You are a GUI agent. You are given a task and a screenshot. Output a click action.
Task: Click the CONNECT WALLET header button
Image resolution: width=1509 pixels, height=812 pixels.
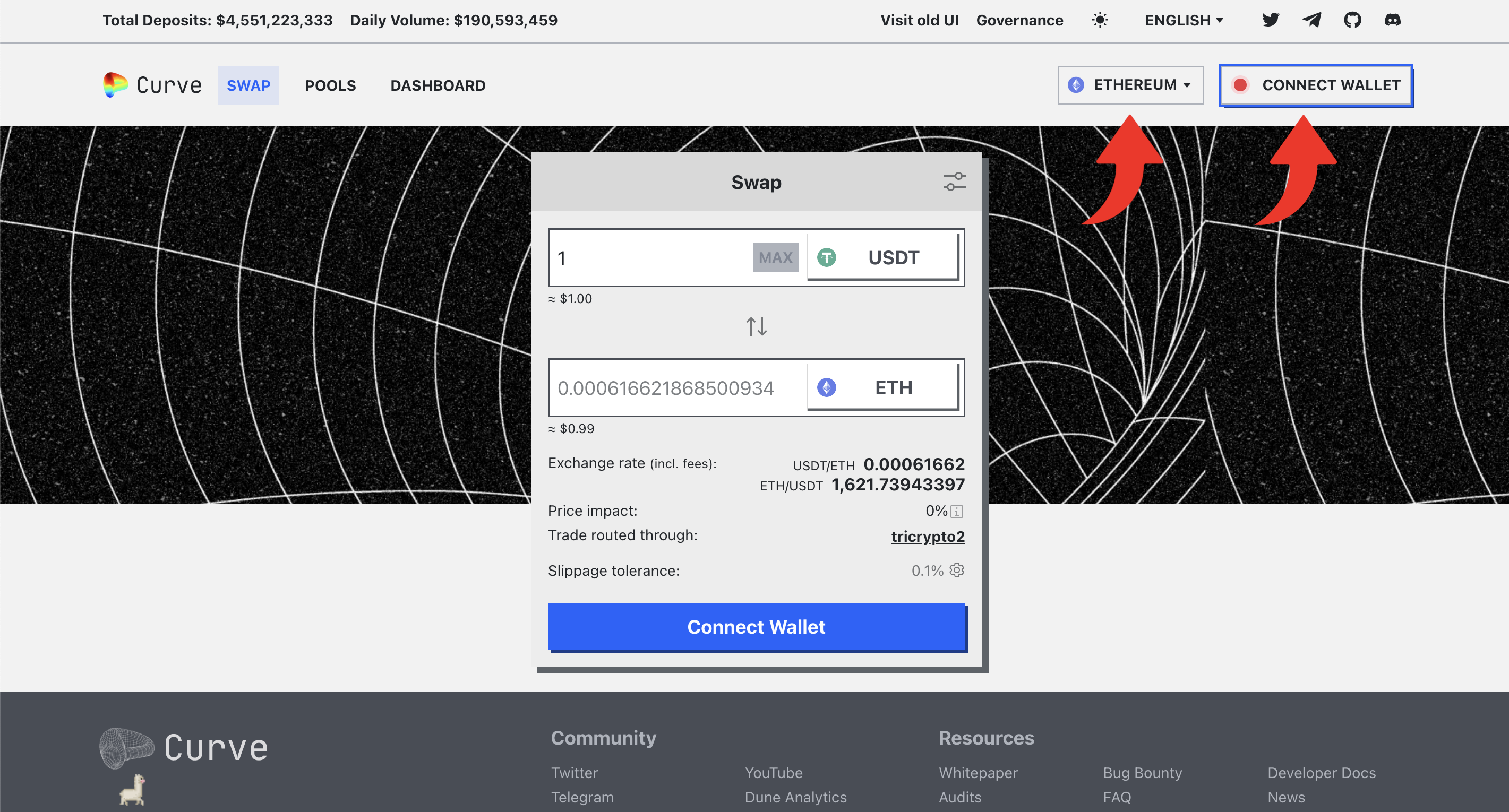pos(1316,85)
